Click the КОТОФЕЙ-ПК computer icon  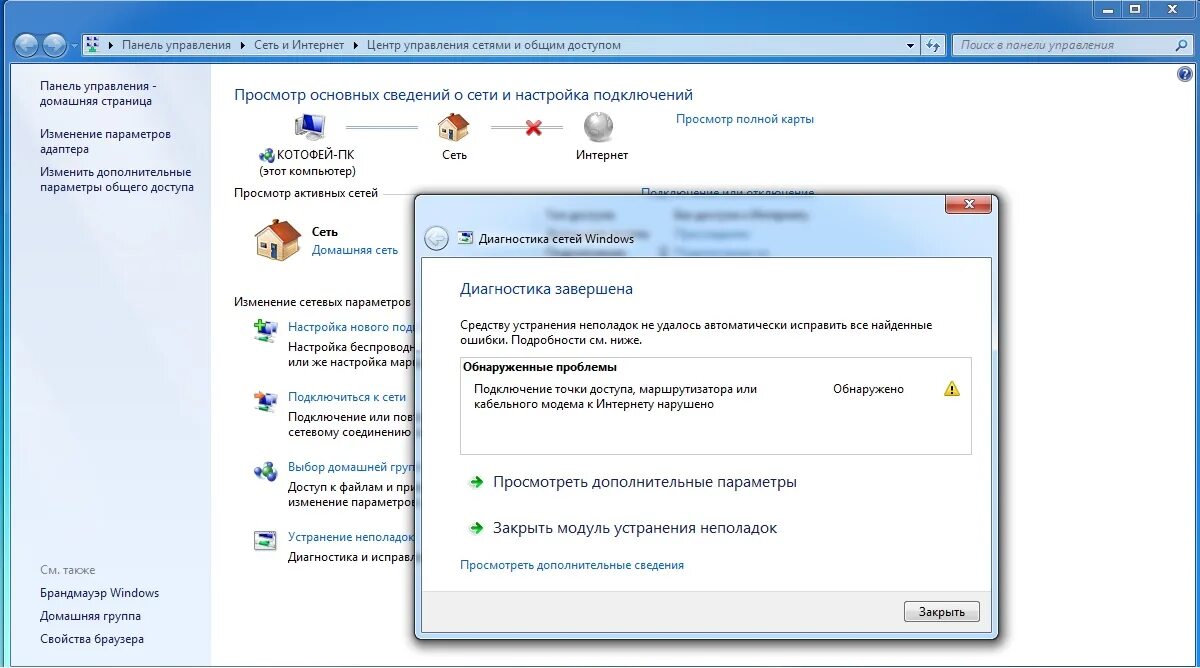pos(310,126)
